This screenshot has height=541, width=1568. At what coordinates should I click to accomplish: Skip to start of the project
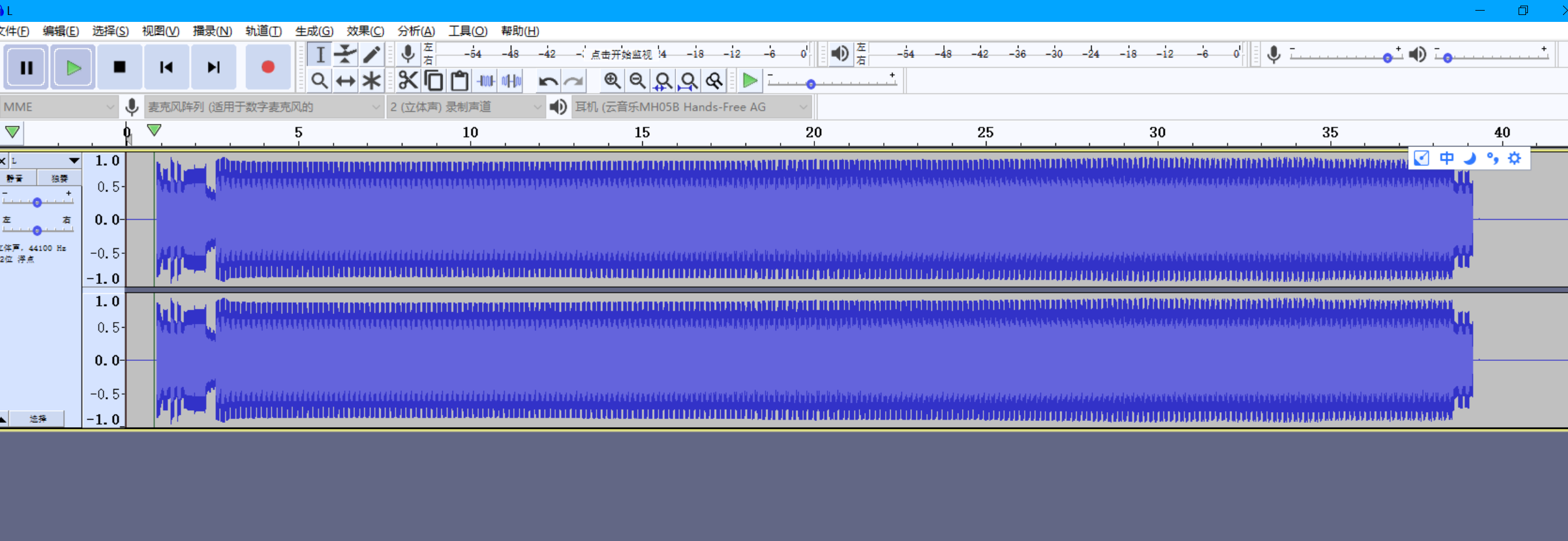tap(167, 67)
